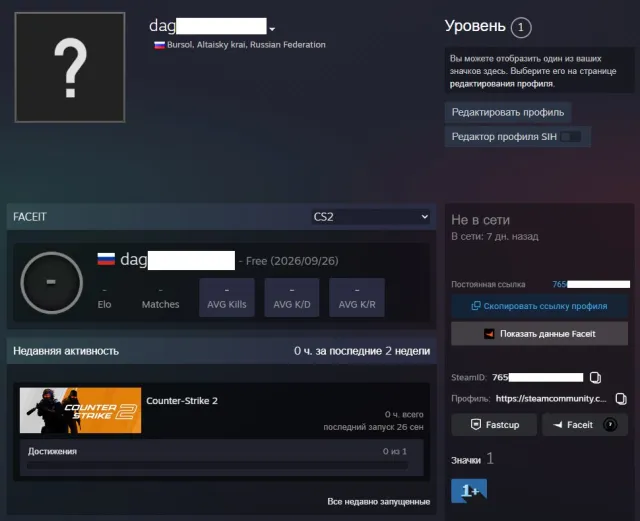Click the level 1 circle badge
Image resolution: width=640 pixels, height=521 pixels.
[x=521, y=28]
